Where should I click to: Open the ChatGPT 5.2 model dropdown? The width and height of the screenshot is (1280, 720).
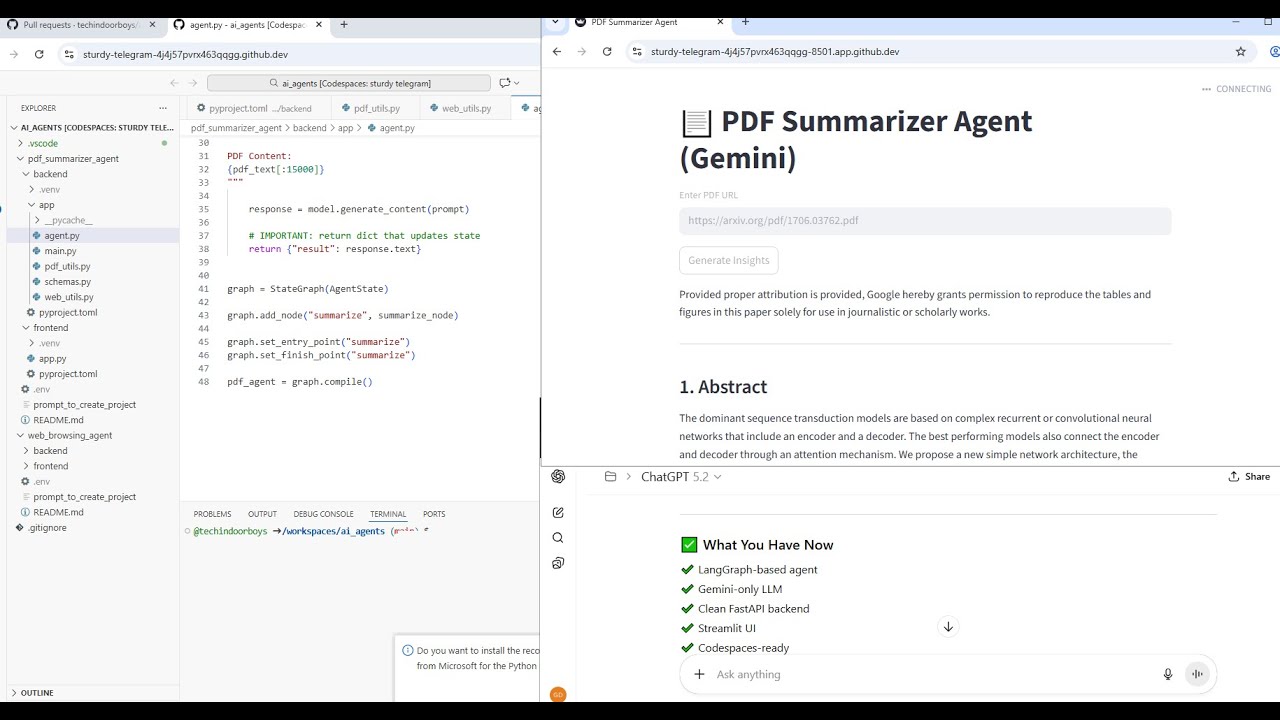pos(681,477)
